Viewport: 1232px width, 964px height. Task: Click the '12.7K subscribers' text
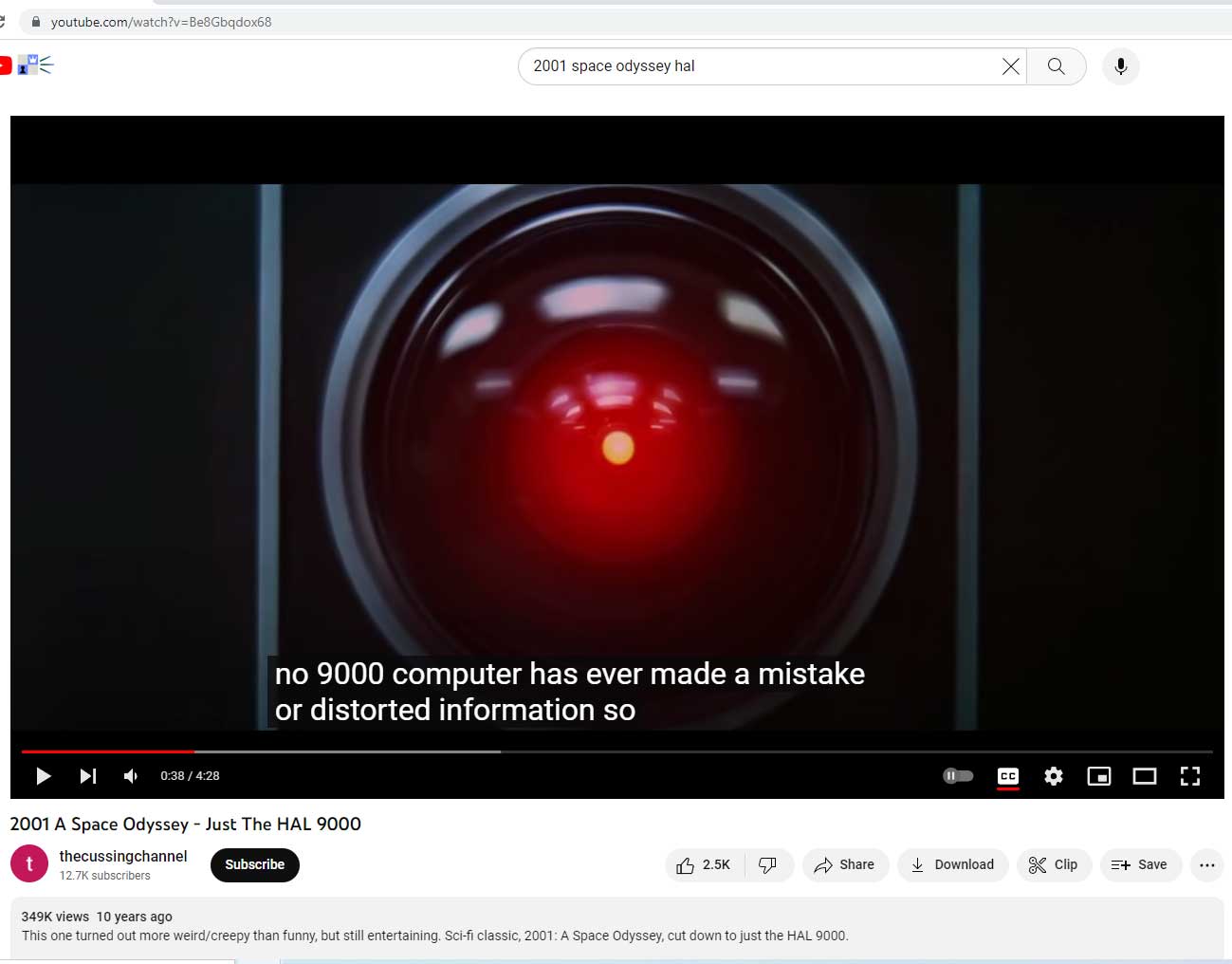coord(105,876)
